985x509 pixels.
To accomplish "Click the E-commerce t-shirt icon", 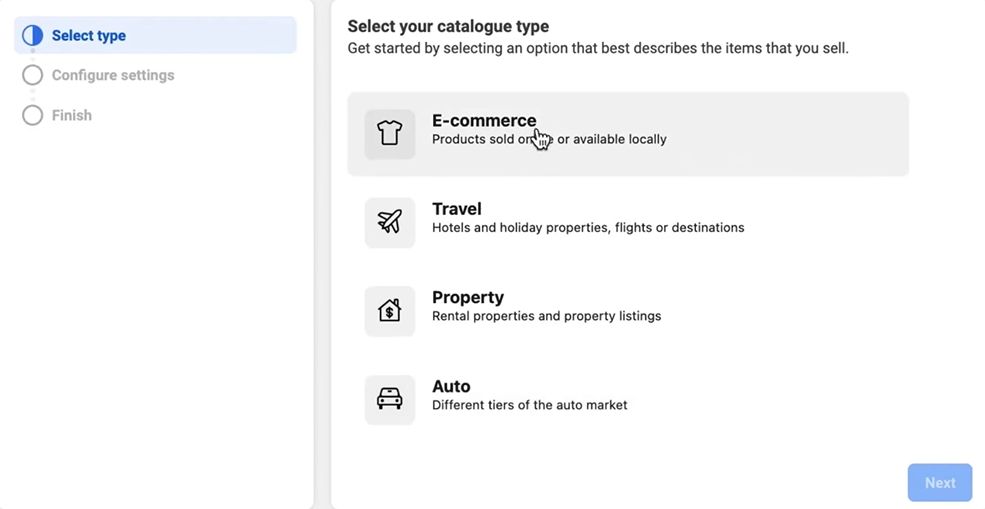I will pyautogui.click(x=389, y=134).
